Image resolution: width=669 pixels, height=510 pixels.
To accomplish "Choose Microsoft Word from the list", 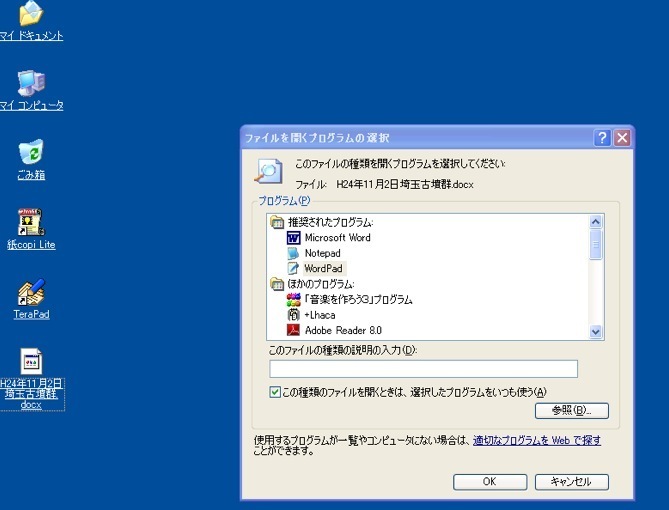I will tap(337, 238).
